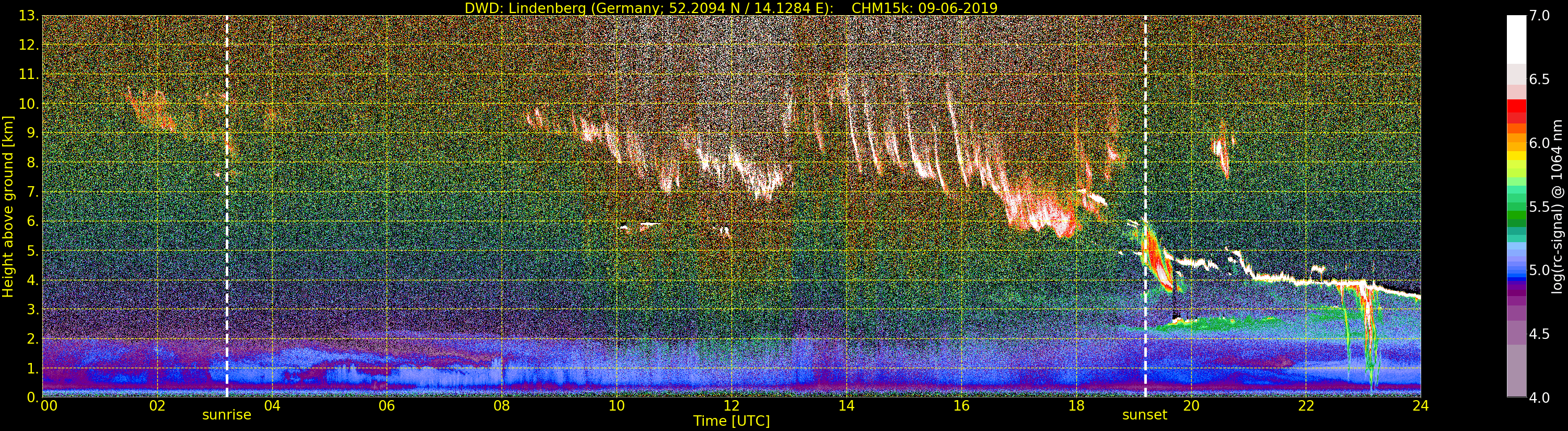Click the 'sunset' label below the time axis
The height and width of the screenshot is (431, 1568).
tap(1145, 415)
